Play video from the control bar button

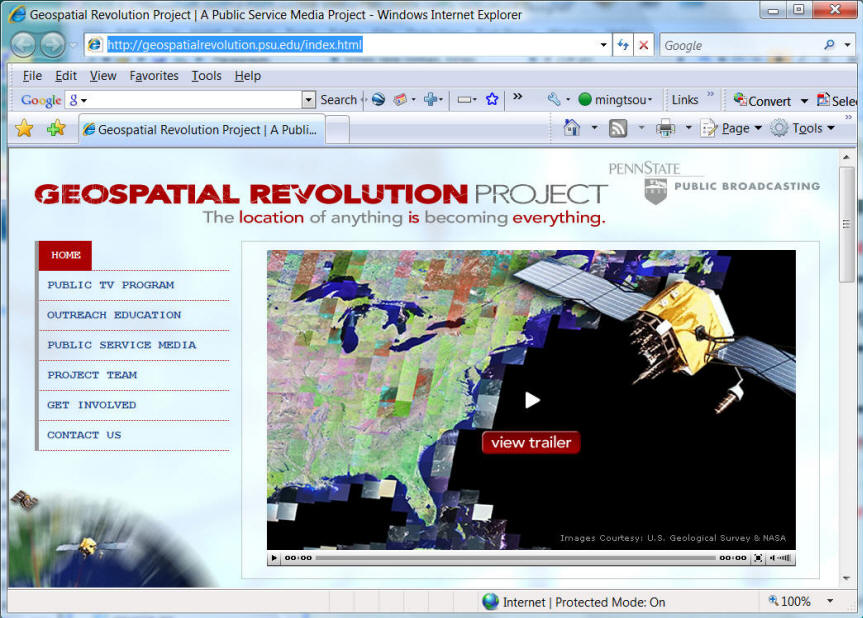point(274,558)
